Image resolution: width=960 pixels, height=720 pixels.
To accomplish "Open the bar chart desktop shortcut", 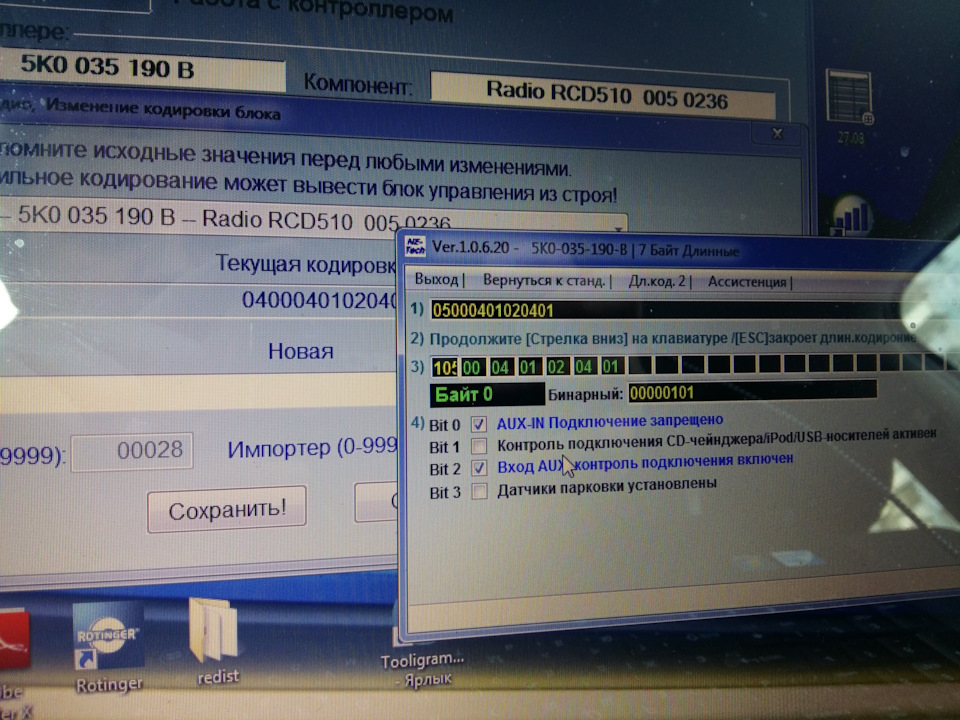I will click(x=853, y=216).
